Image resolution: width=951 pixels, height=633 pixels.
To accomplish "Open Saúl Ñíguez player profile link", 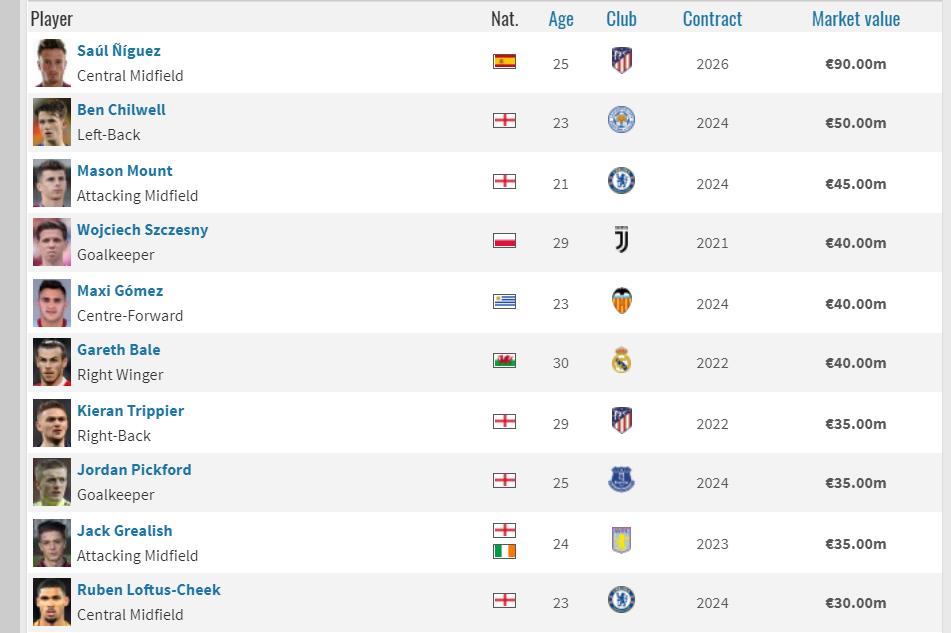I will click(x=118, y=51).
